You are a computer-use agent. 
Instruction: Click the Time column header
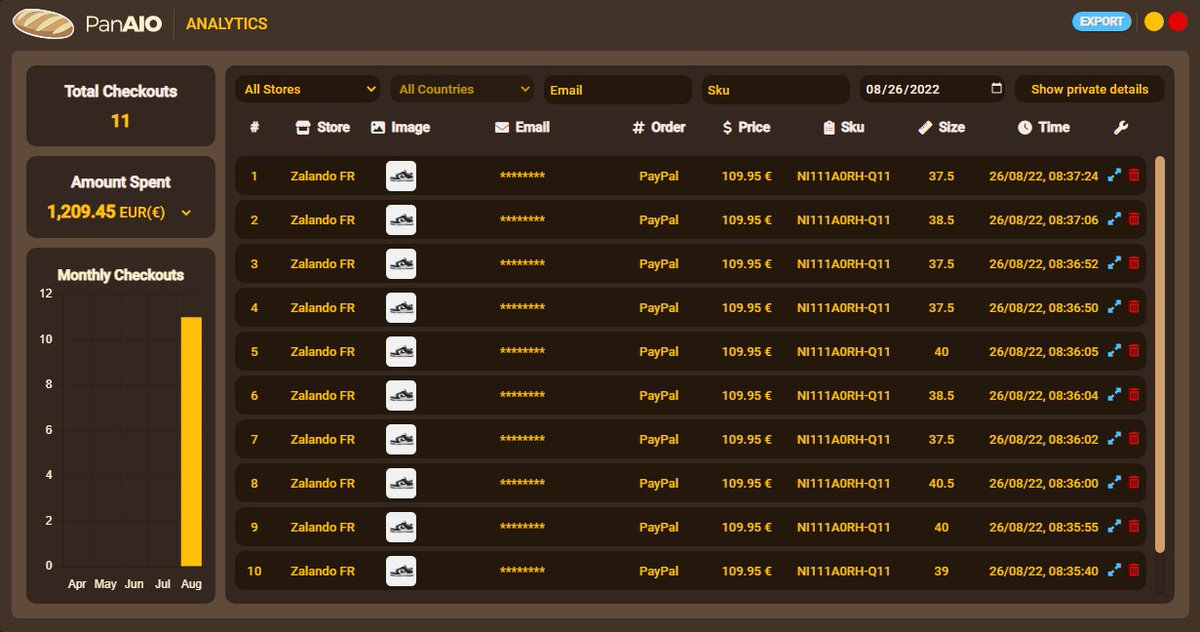point(1043,127)
